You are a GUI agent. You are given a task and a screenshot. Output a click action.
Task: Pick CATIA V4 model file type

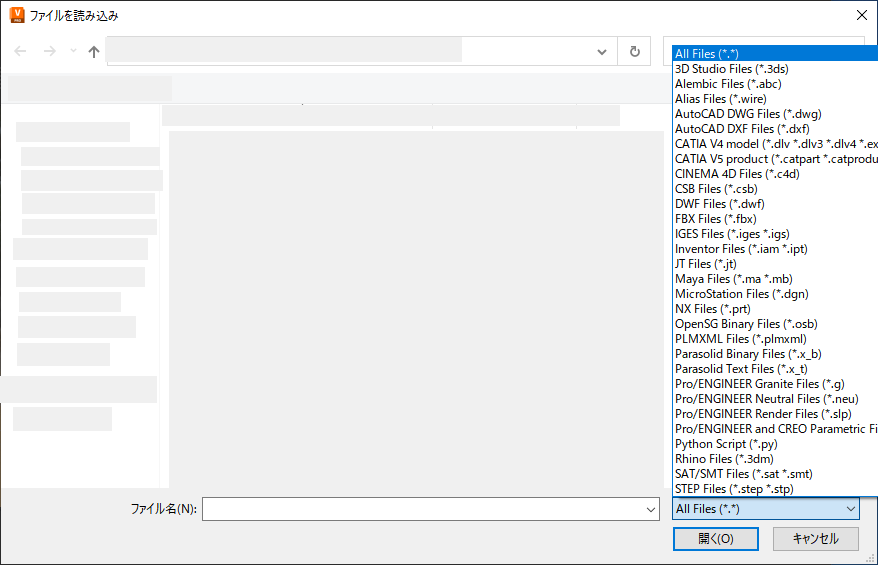tap(775, 144)
